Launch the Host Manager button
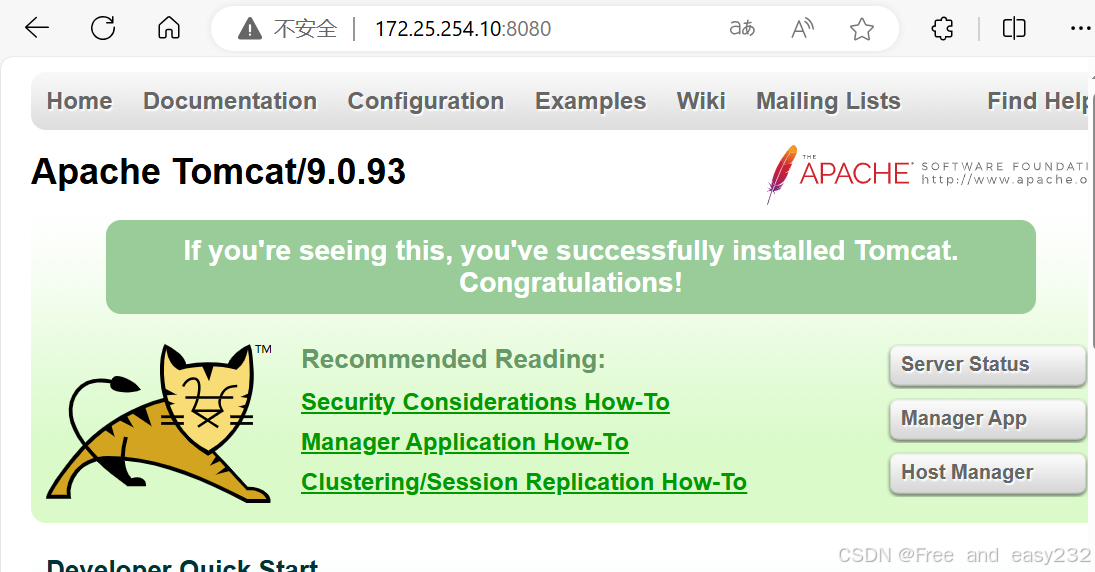 [987, 473]
